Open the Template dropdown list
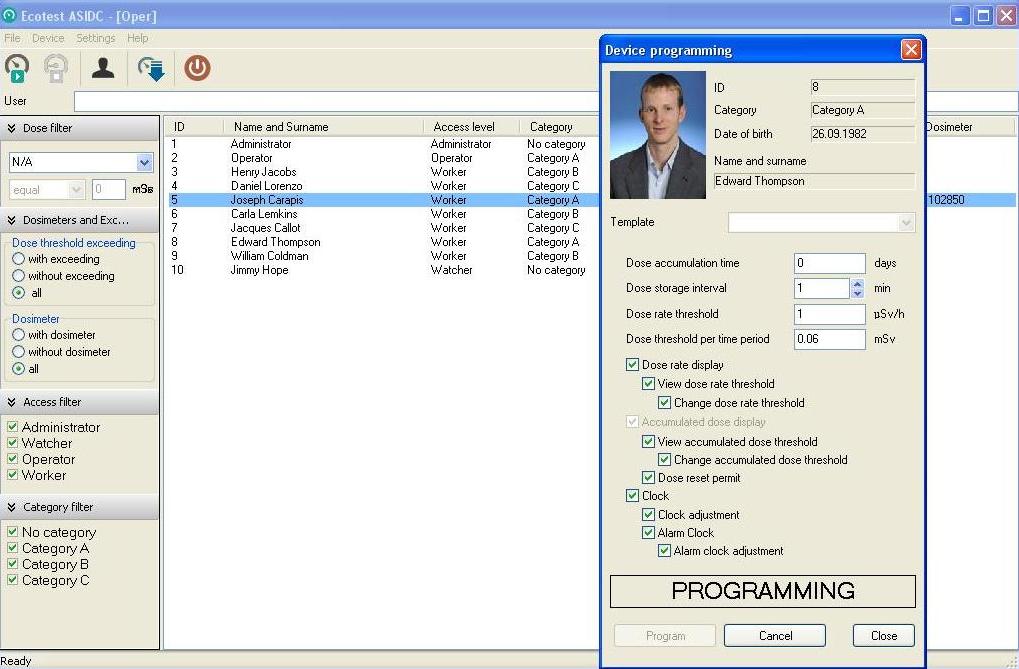The height and width of the screenshot is (669, 1019). click(x=906, y=223)
